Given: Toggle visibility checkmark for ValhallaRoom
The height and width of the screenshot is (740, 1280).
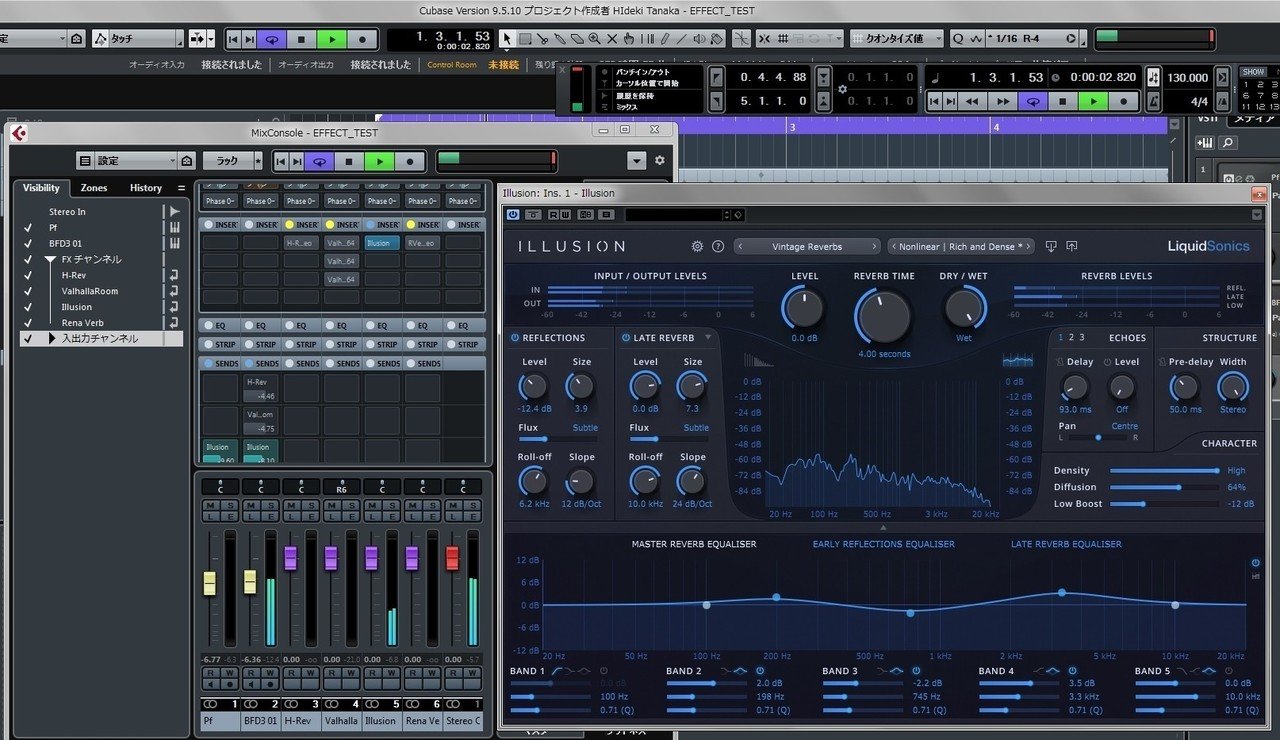Looking at the screenshot, I should click(x=28, y=291).
